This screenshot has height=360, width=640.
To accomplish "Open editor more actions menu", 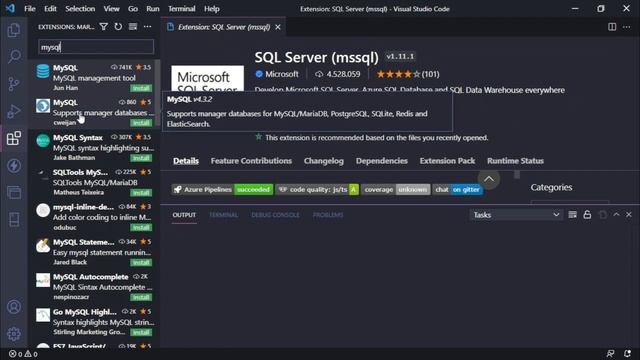I will [627, 27].
